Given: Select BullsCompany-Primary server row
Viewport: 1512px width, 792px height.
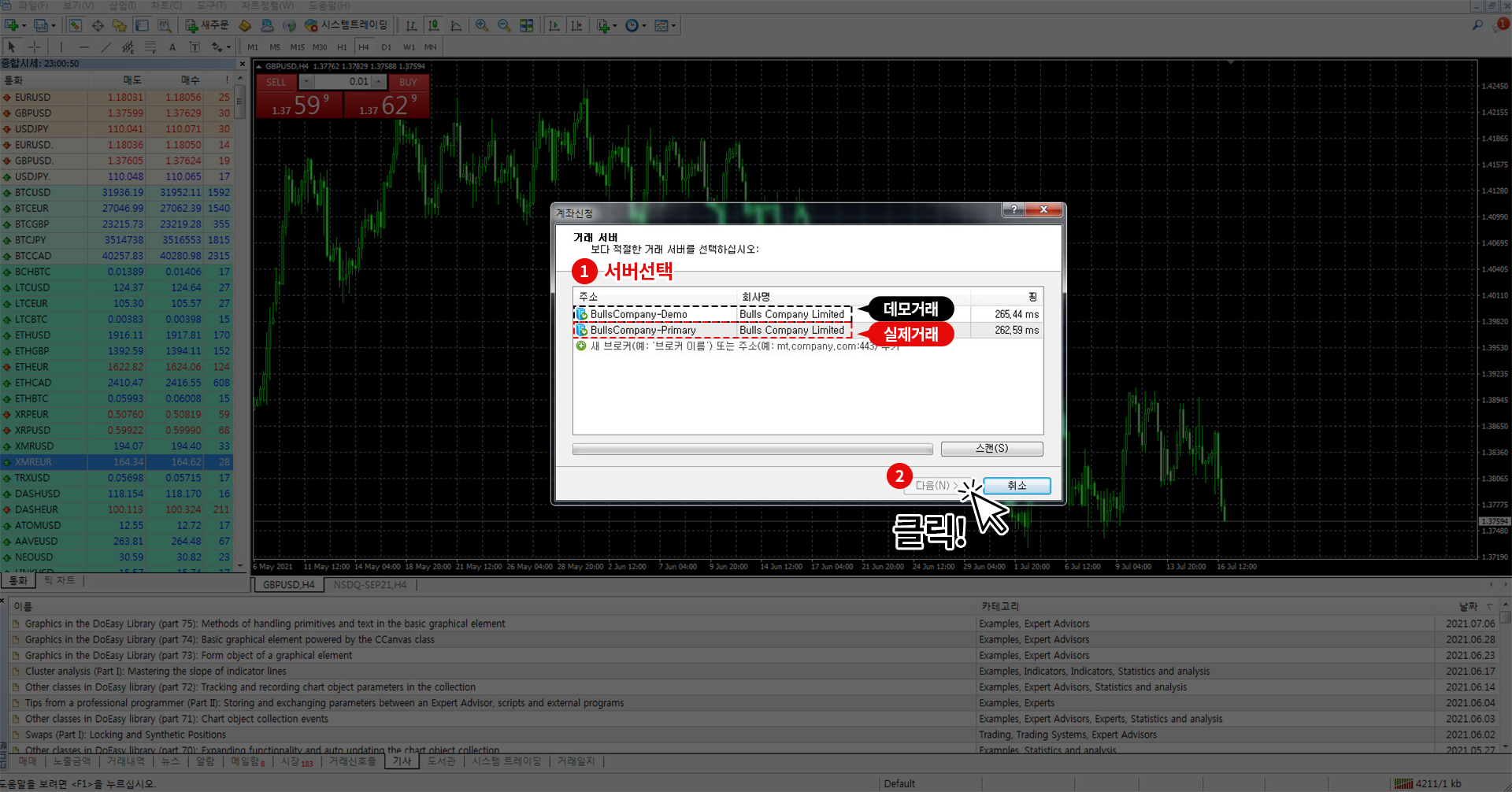Looking at the screenshot, I should point(808,330).
